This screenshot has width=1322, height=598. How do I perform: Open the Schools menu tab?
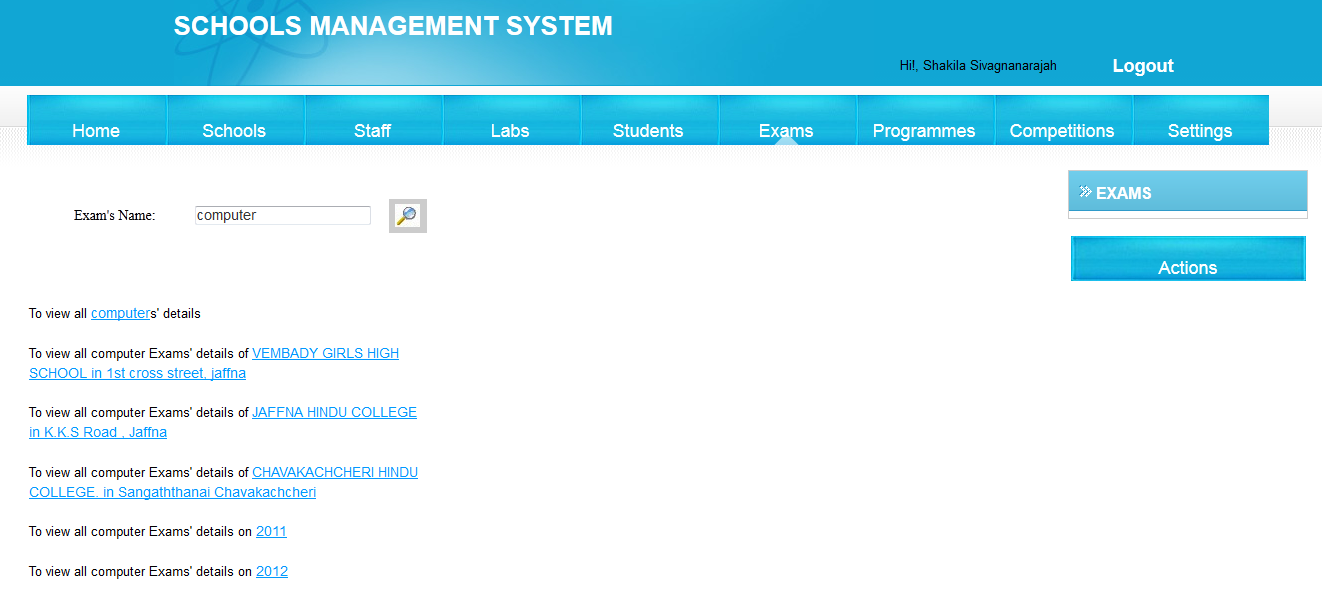pos(234,130)
